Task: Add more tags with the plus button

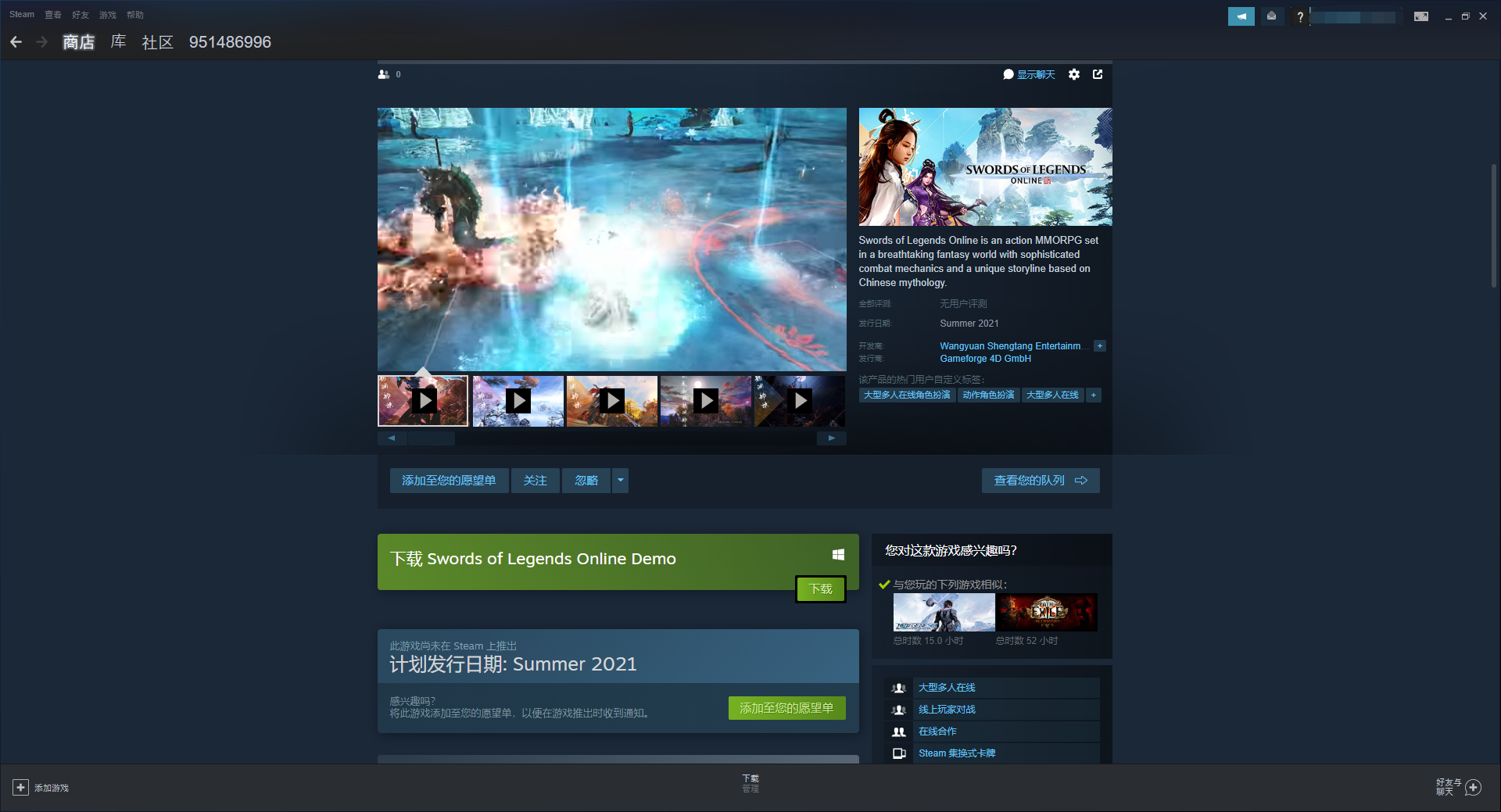Action: (x=1094, y=395)
